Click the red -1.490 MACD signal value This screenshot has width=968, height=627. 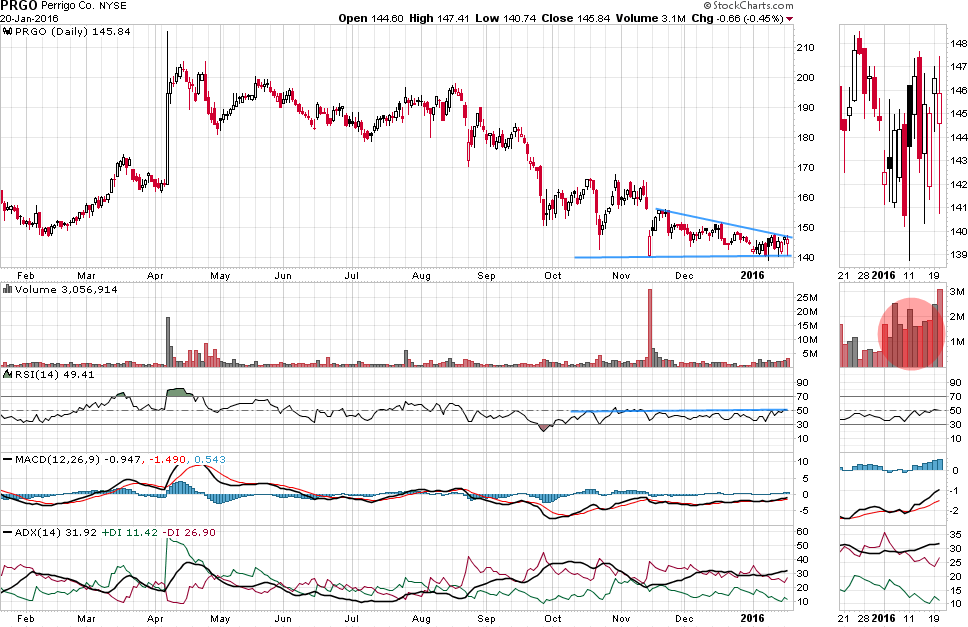(x=167, y=460)
